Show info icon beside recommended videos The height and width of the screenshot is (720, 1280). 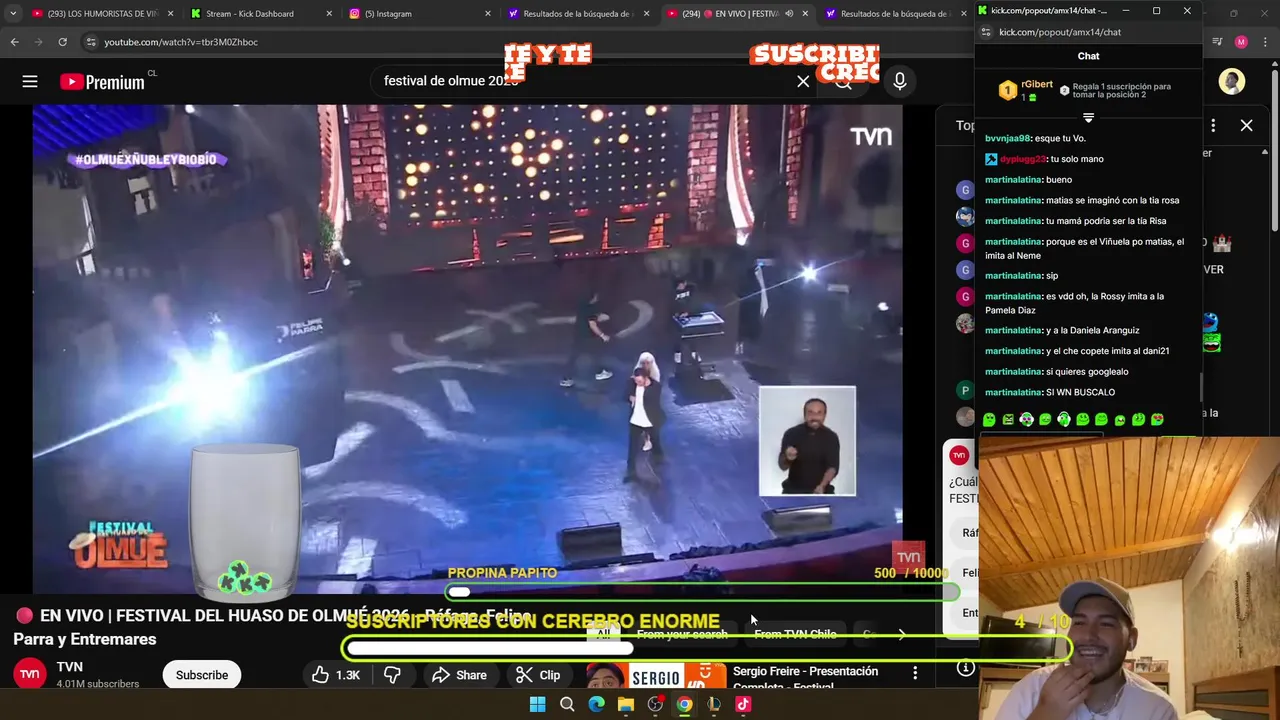[965, 668]
